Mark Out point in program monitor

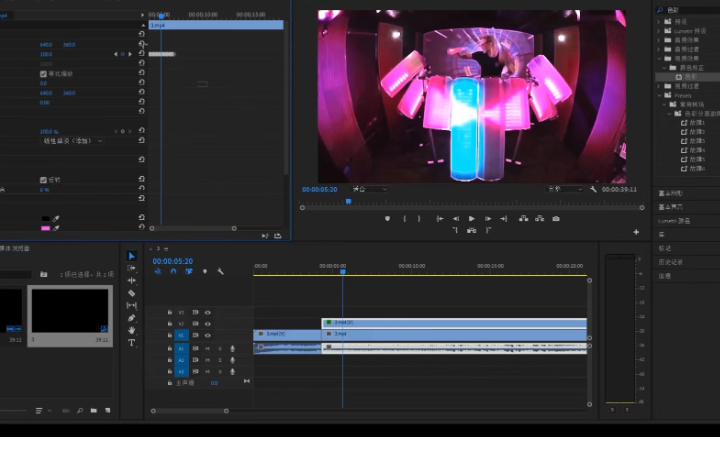pyautogui.click(x=419, y=219)
